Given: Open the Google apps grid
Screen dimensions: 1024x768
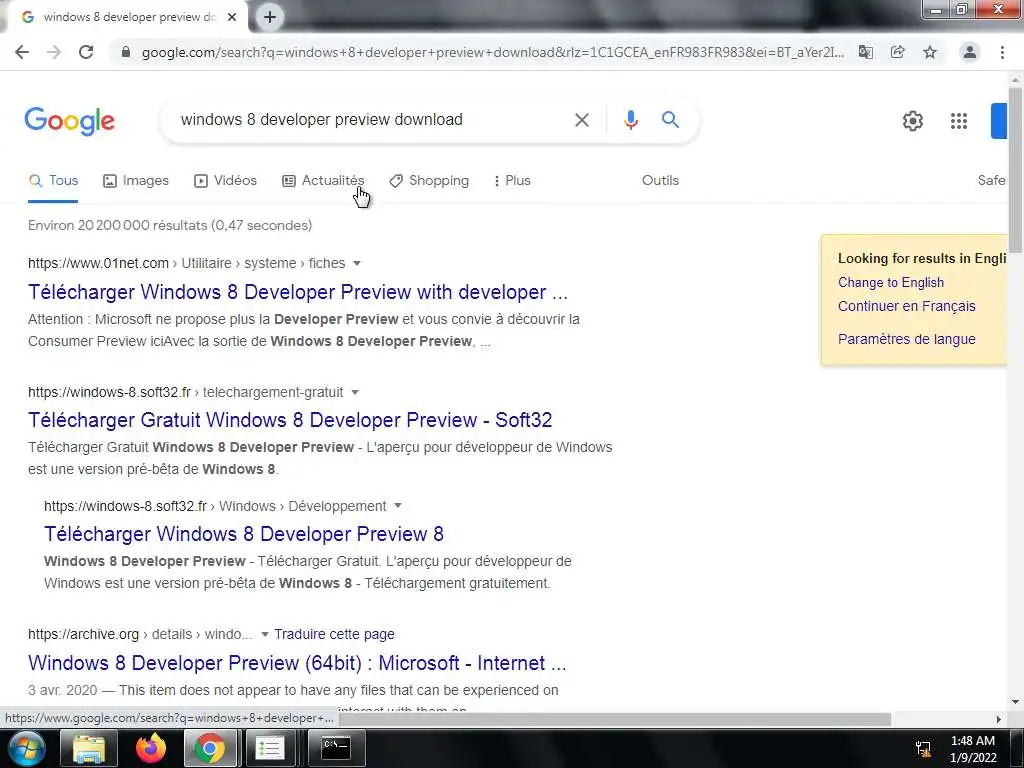Looking at the screenshot, I should [959, 121].
